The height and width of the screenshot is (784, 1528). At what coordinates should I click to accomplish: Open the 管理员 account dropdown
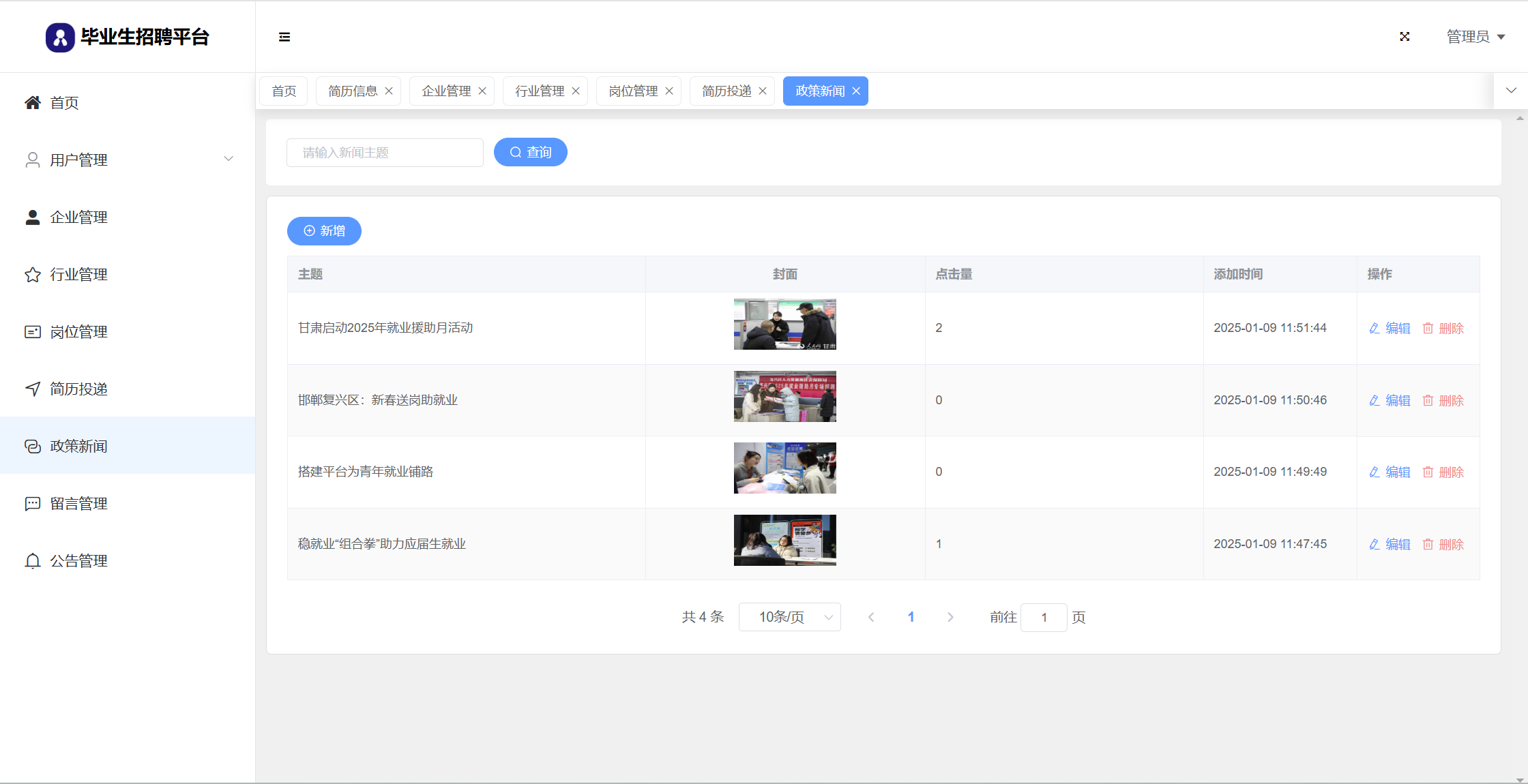(x=1475, y=37)
